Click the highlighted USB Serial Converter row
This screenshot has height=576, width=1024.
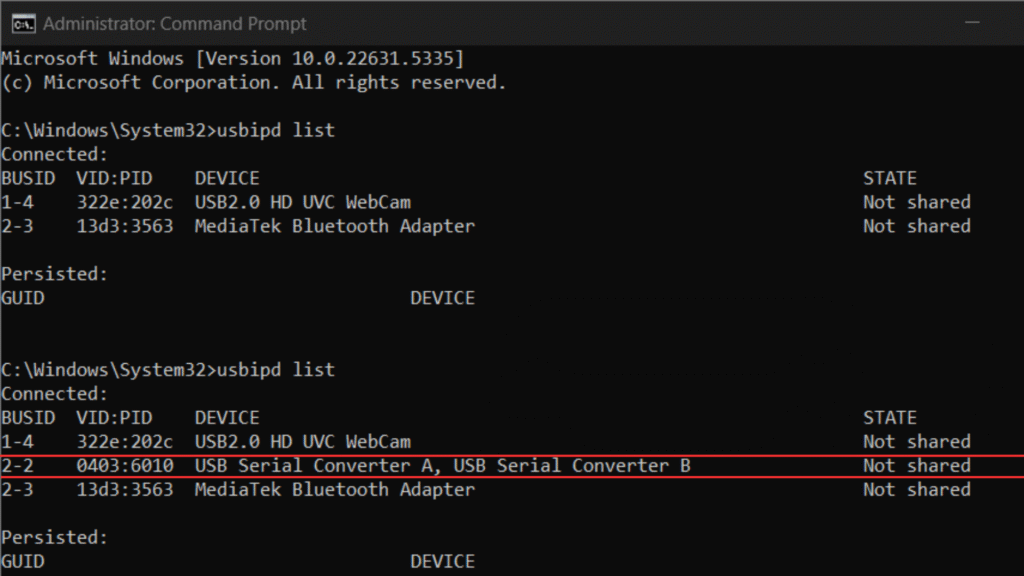coord(512,466)
